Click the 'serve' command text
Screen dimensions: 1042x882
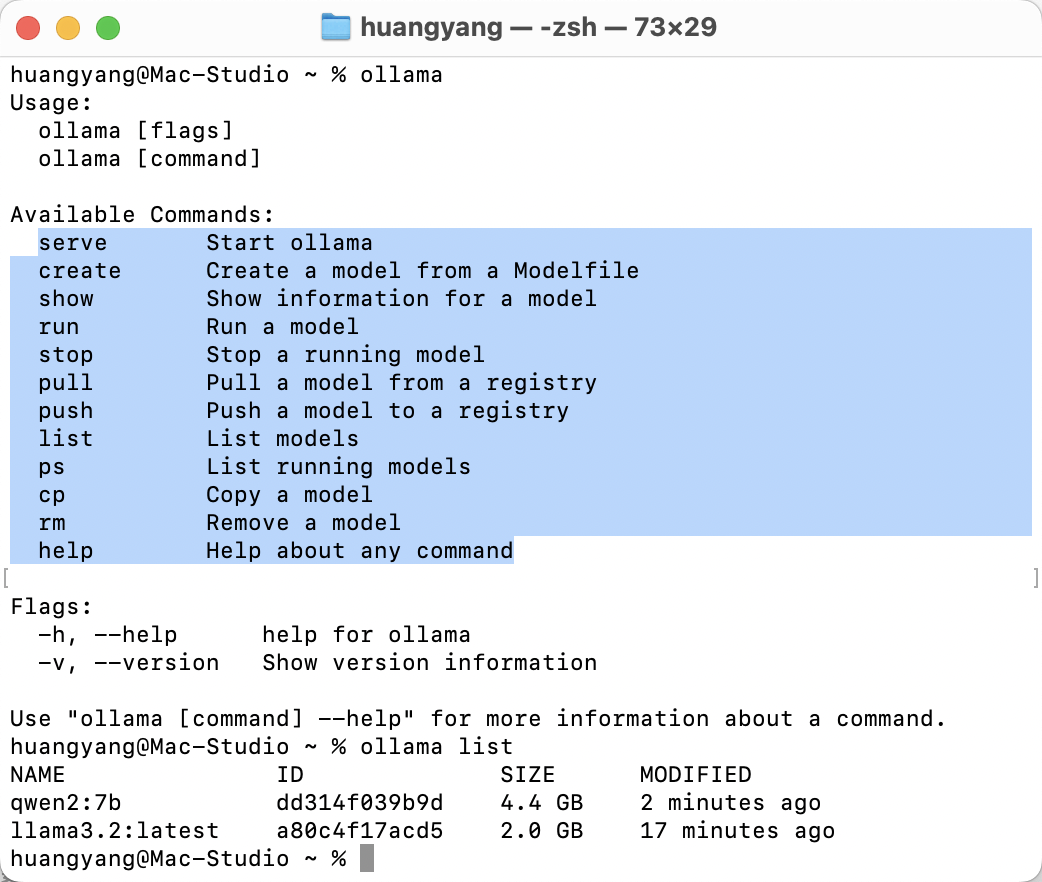coord(72,243)
